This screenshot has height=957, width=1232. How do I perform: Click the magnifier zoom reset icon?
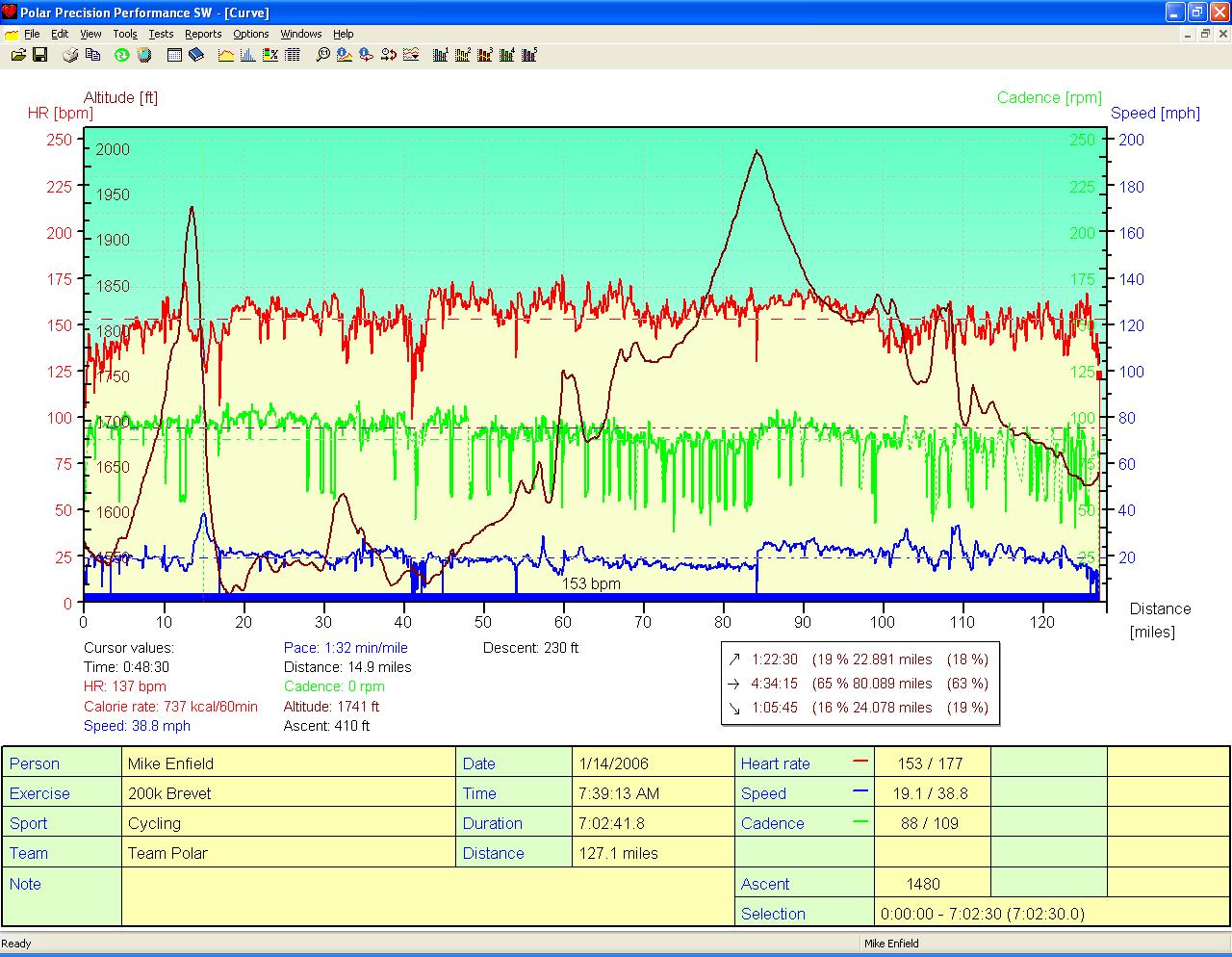(x=322, y=55)
